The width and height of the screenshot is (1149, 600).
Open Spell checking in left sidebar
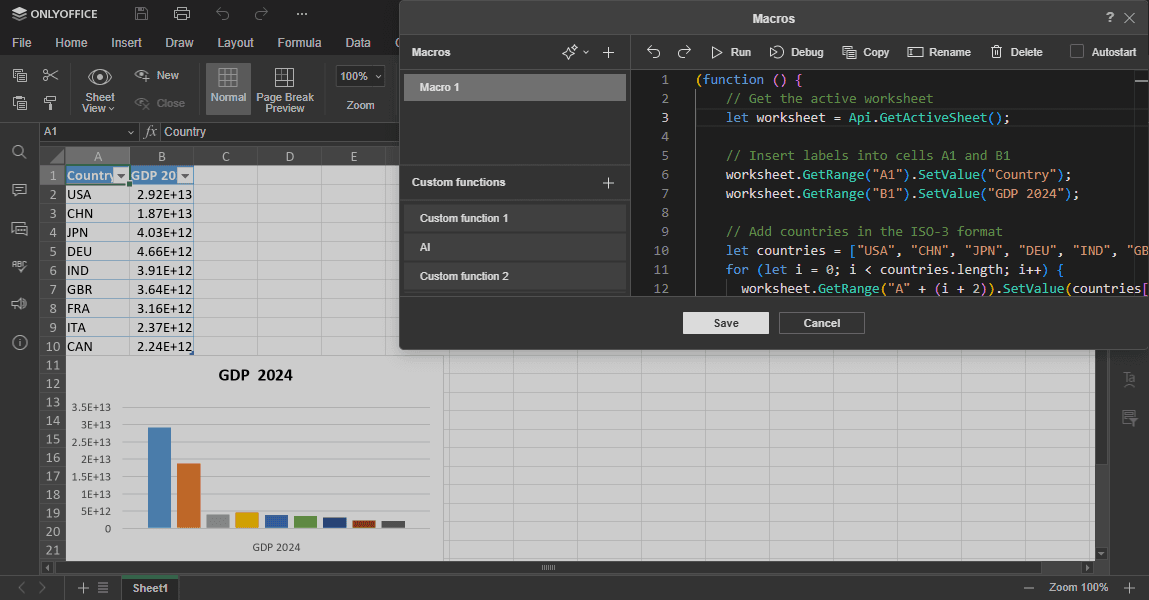pyautogui.click(x=20, y=266)
